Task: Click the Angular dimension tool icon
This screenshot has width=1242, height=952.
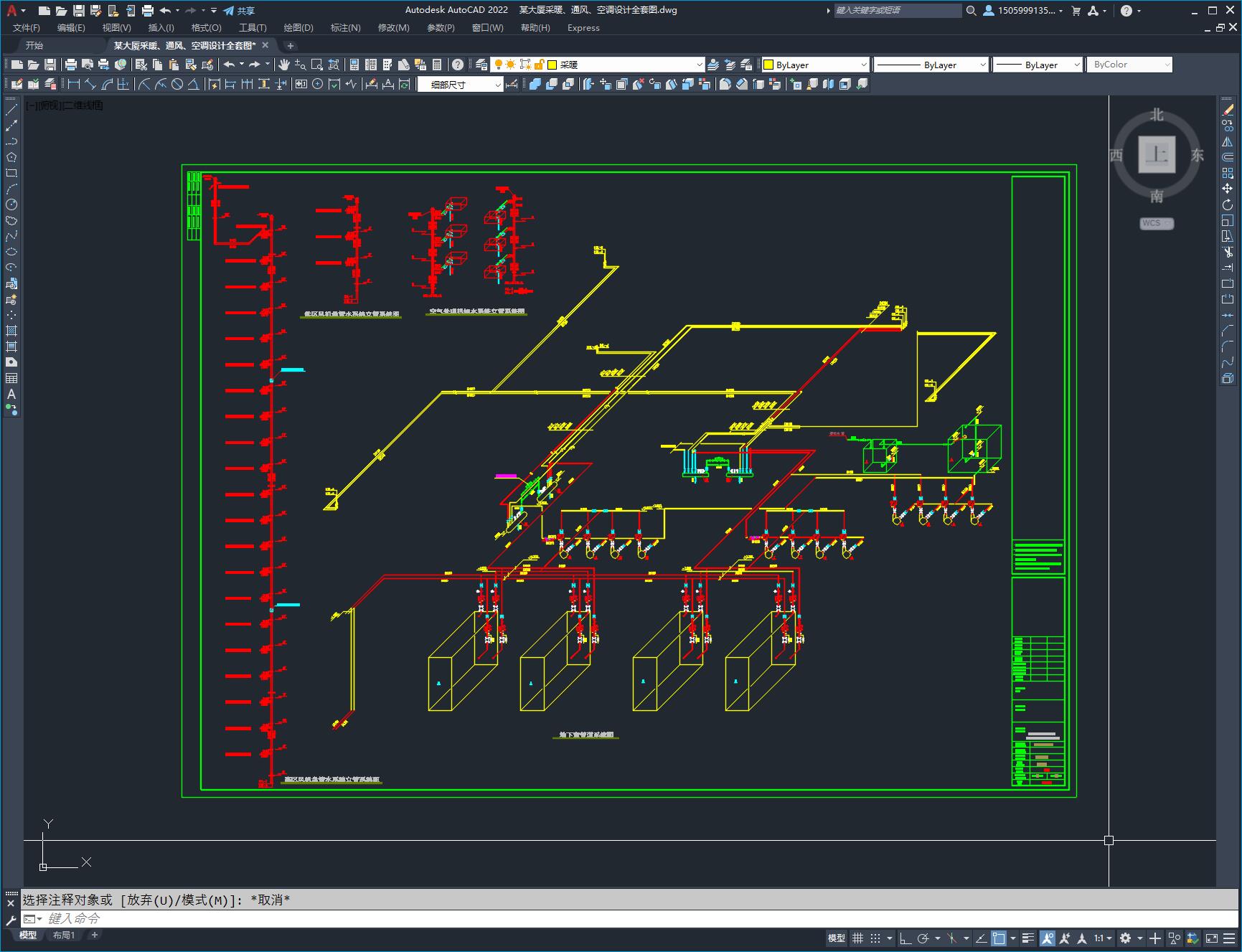Action: pos(194,84)
